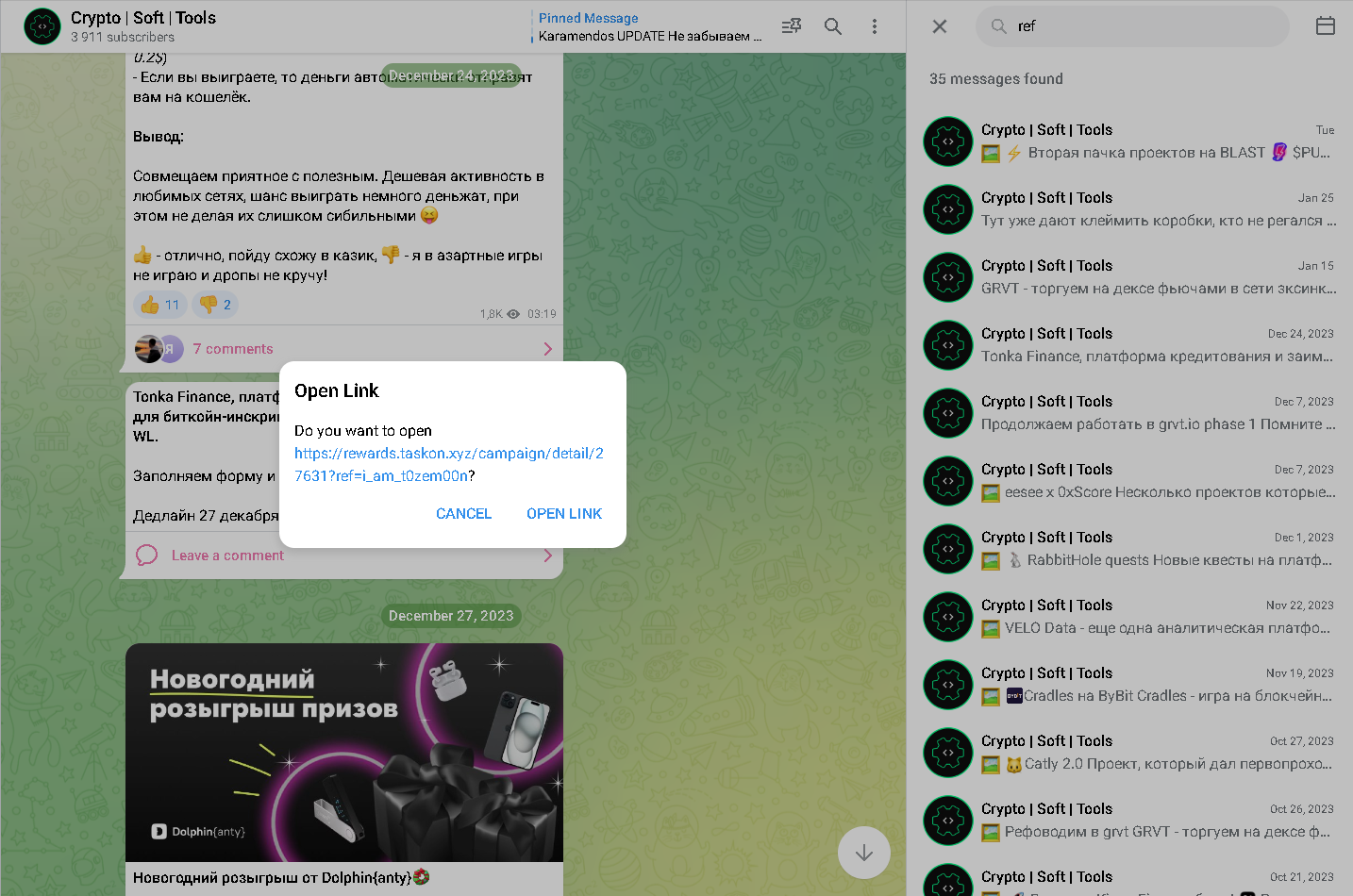
Task: Click the December 27, 2023 date badge
Action: point(451,616)
